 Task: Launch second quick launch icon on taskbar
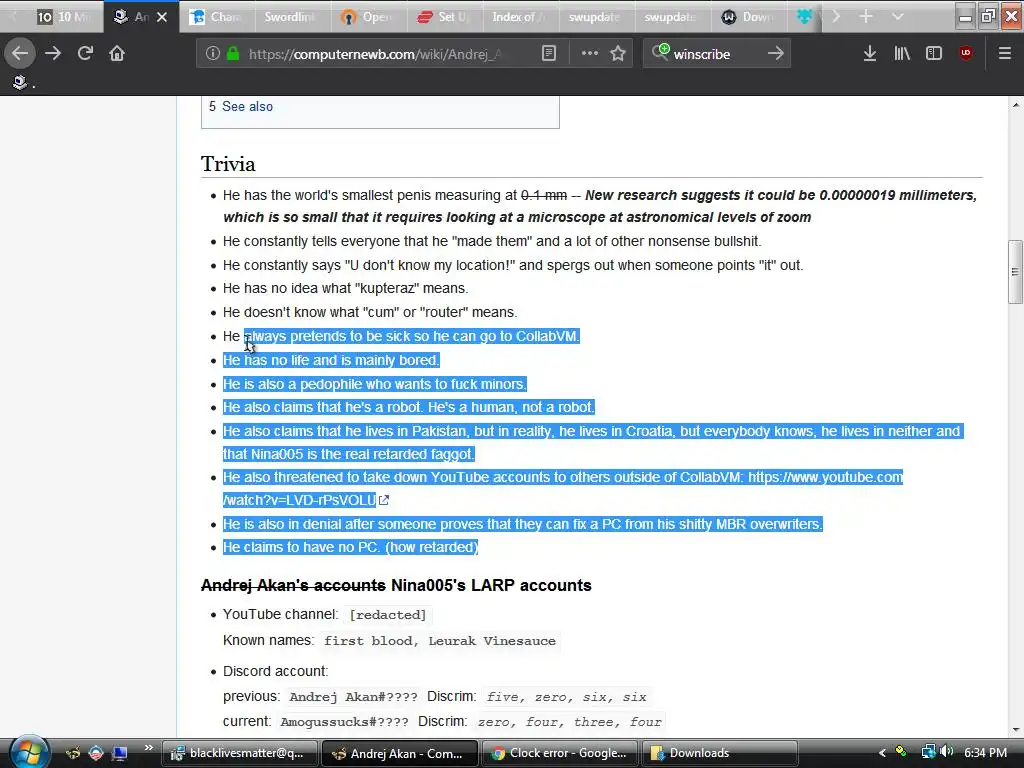tap(96, 753)
